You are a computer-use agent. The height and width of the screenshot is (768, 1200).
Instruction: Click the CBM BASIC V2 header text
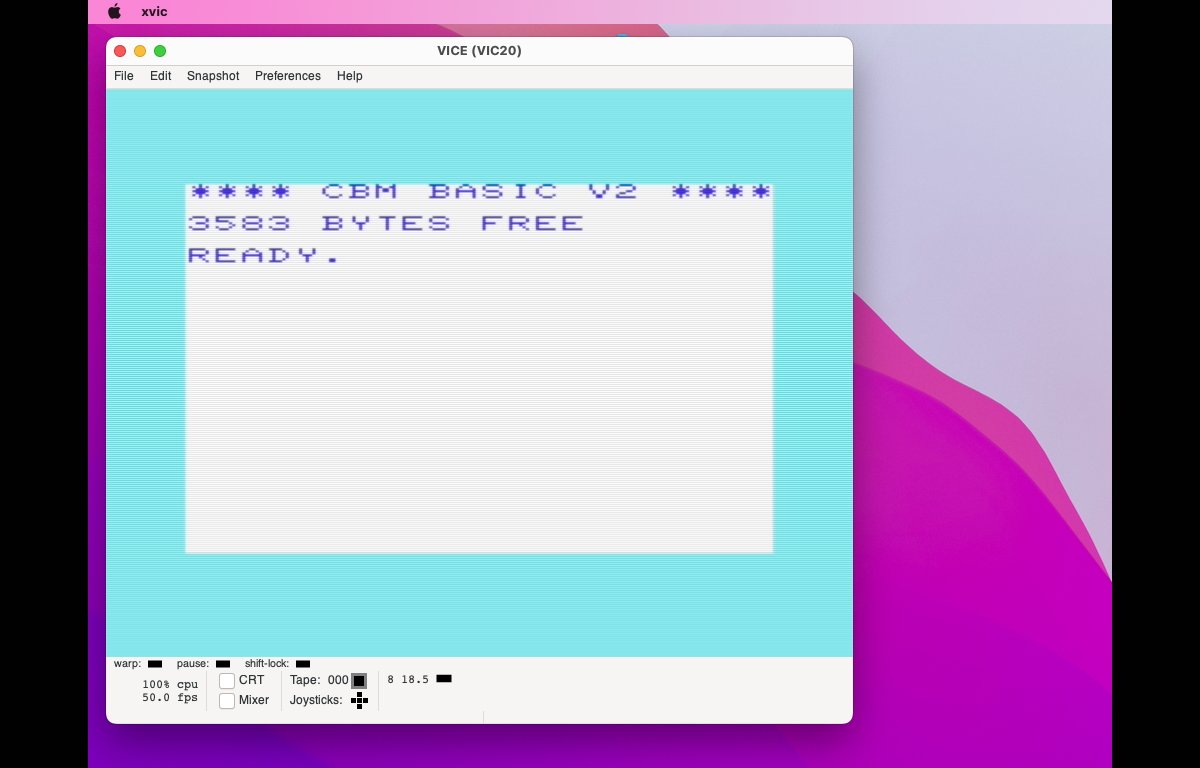(479, 191)
